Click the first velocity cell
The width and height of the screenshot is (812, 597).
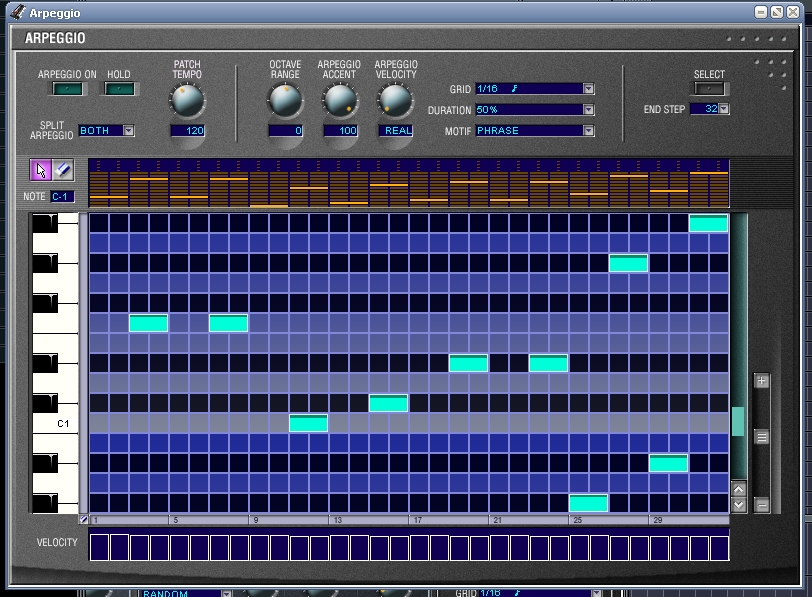coord(99,548)
